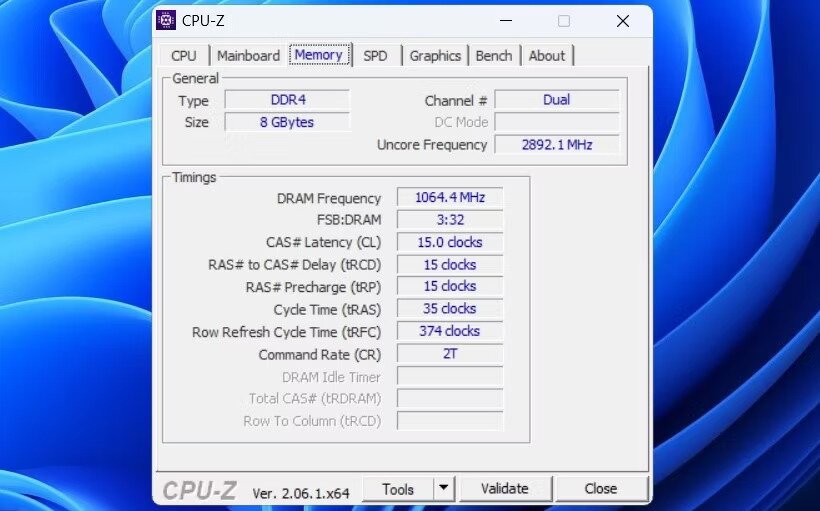
Task: Click the Command Rate (CR) label
Action: click(x=320, y=355)
